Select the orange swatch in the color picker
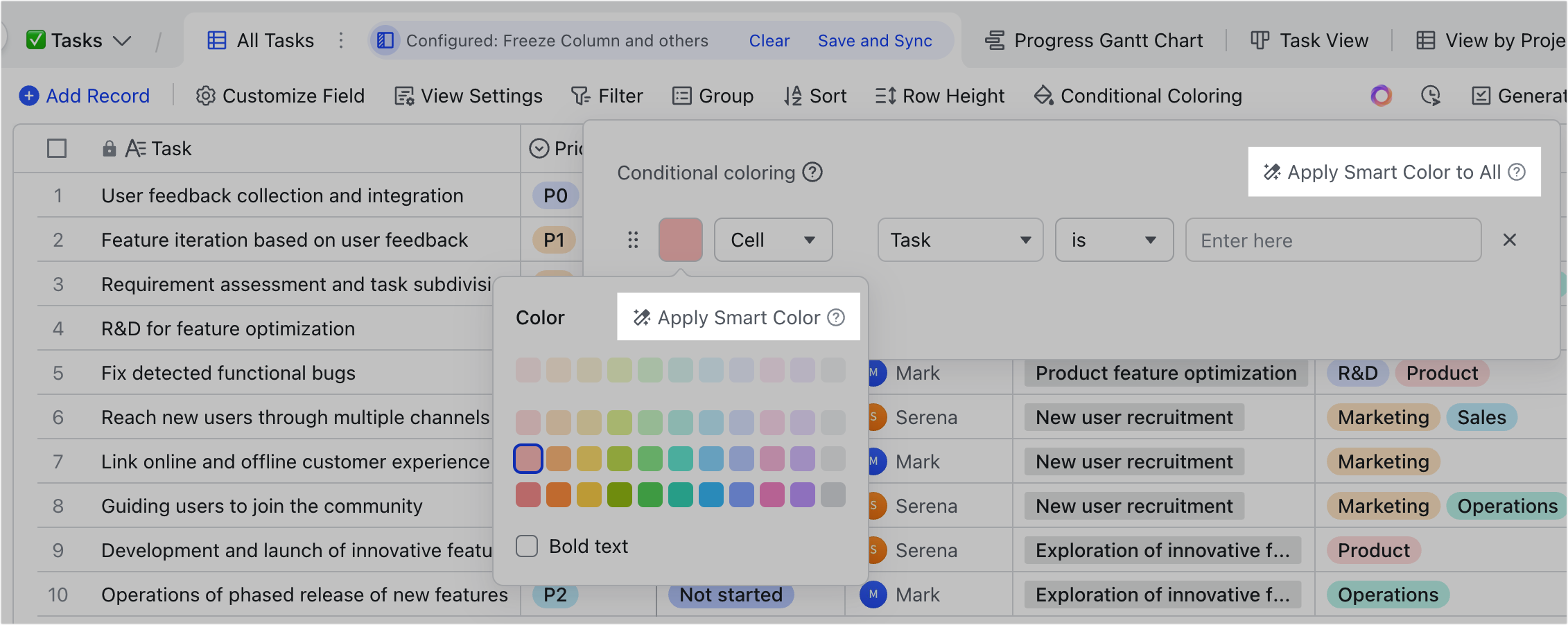This screenshot has width=1568, height=625. 559,494
